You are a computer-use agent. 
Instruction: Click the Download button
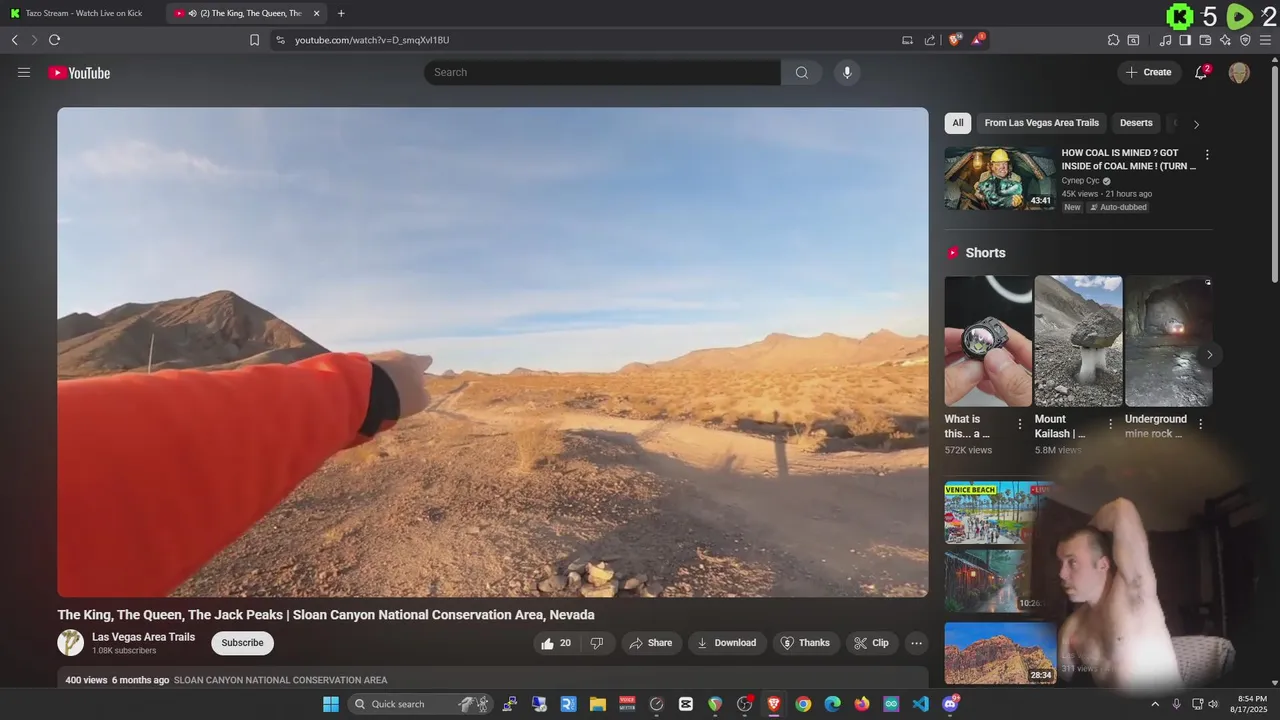pyautogui.click(x=727, y=643)
